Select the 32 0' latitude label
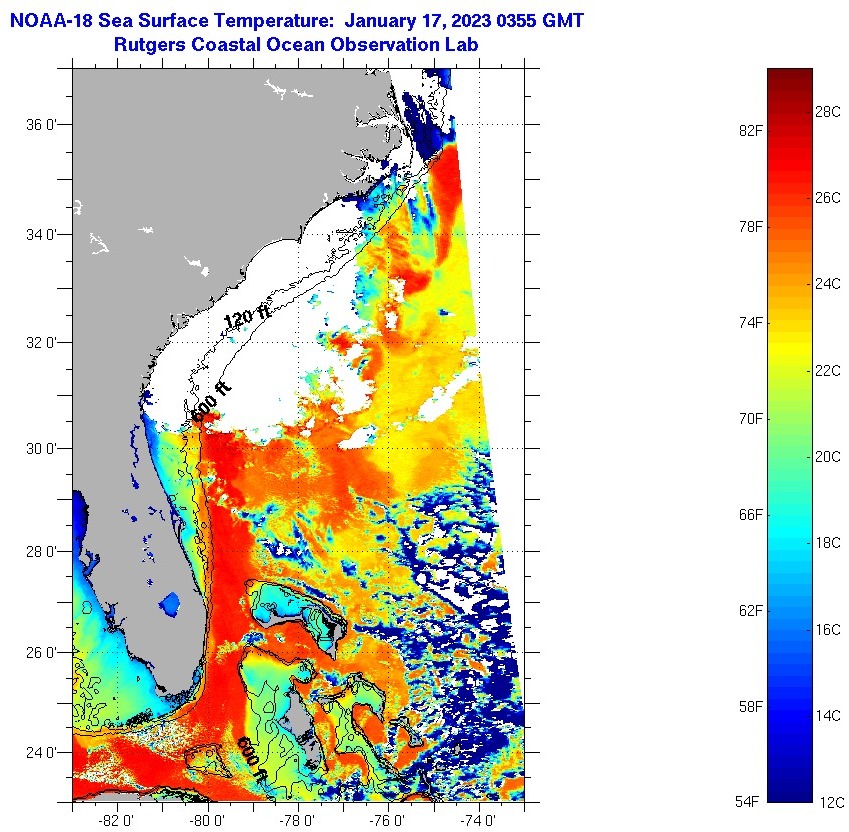Viewport: 849px width, 832px height. [x=41, y=342]
